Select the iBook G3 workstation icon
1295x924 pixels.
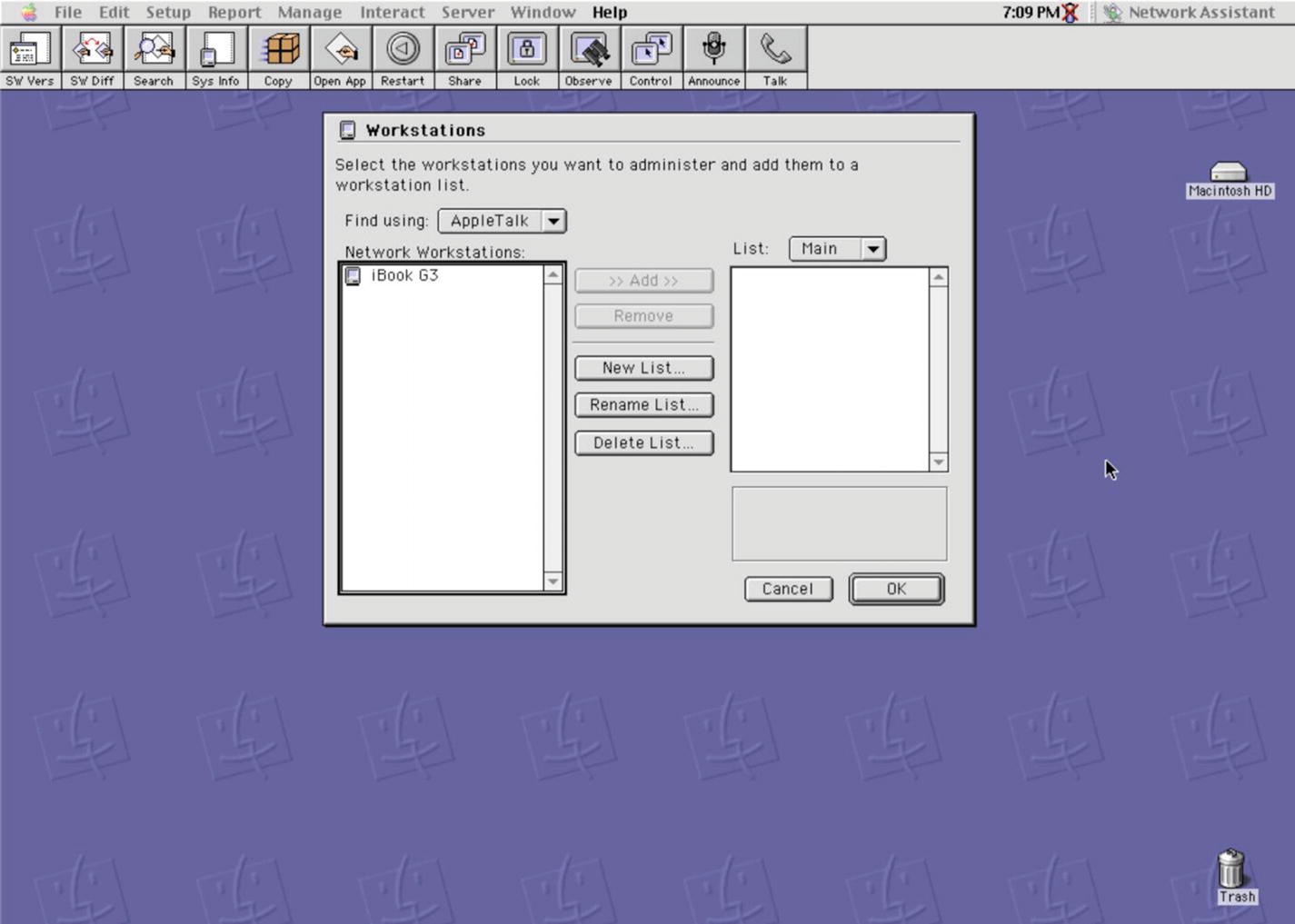[x=353, y=275]
